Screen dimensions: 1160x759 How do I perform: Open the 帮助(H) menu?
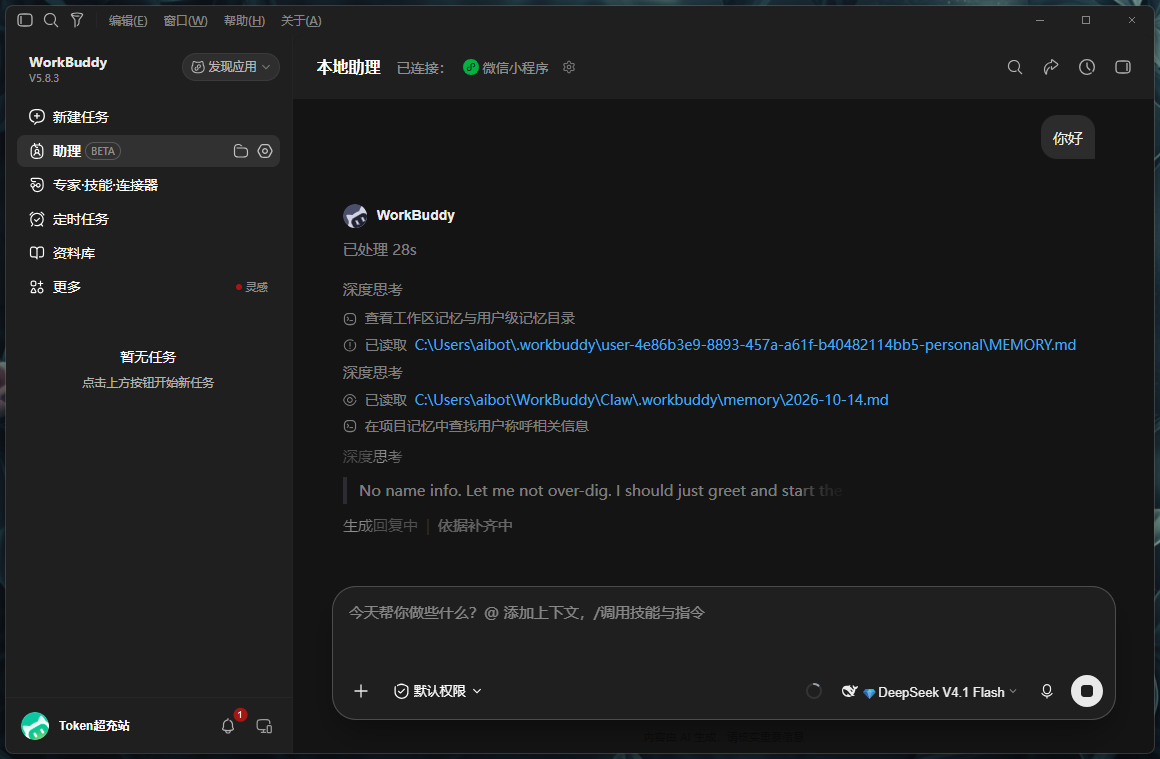[x=244, y=21]
